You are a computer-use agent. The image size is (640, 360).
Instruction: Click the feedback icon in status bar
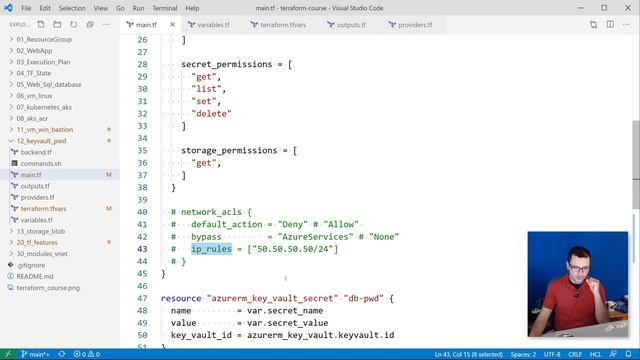click(613, 354)
